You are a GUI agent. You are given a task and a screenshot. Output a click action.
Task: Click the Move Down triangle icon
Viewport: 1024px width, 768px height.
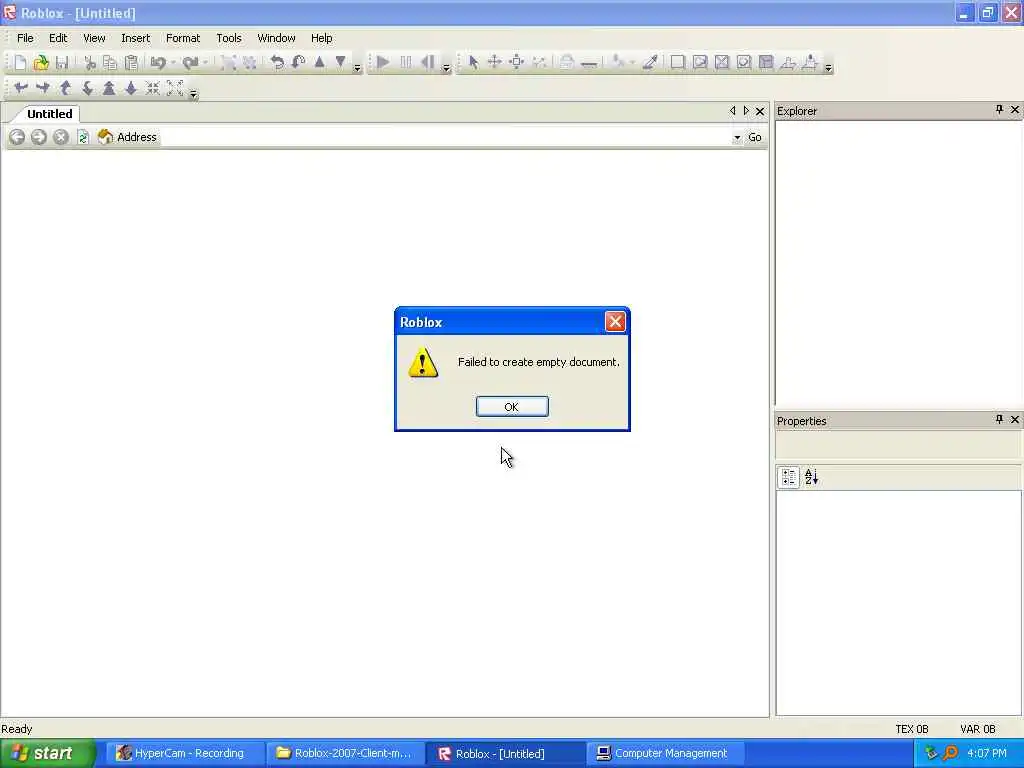click(x=341, y=62)
